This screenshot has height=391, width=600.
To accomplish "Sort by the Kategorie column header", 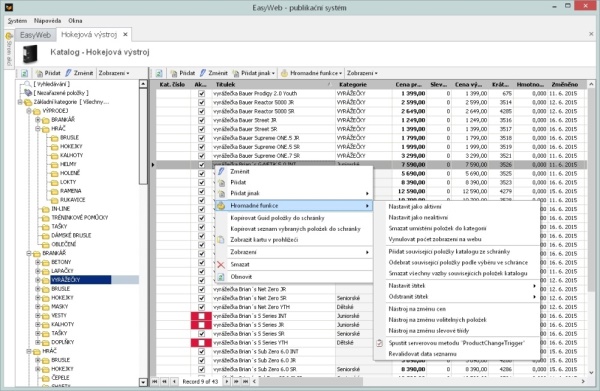I will pyautogui.click(x=364, y=85).
